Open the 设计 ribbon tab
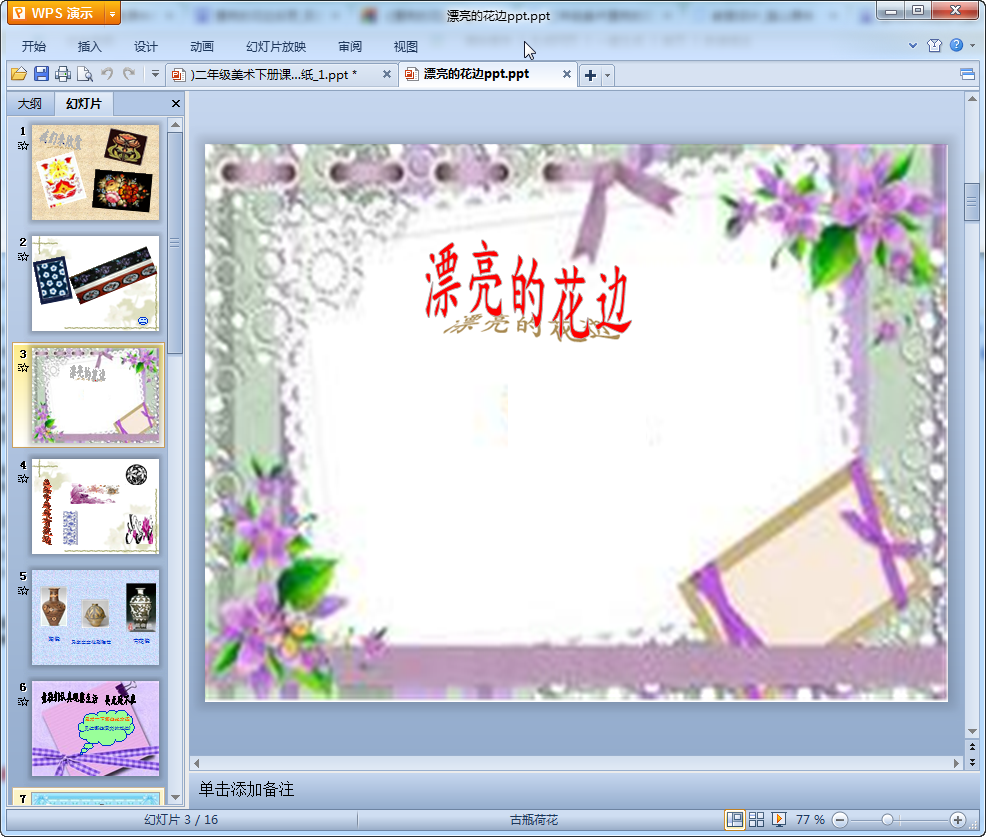Image resolution: width=986 pixels, height=837 pixels. [145, 47]
